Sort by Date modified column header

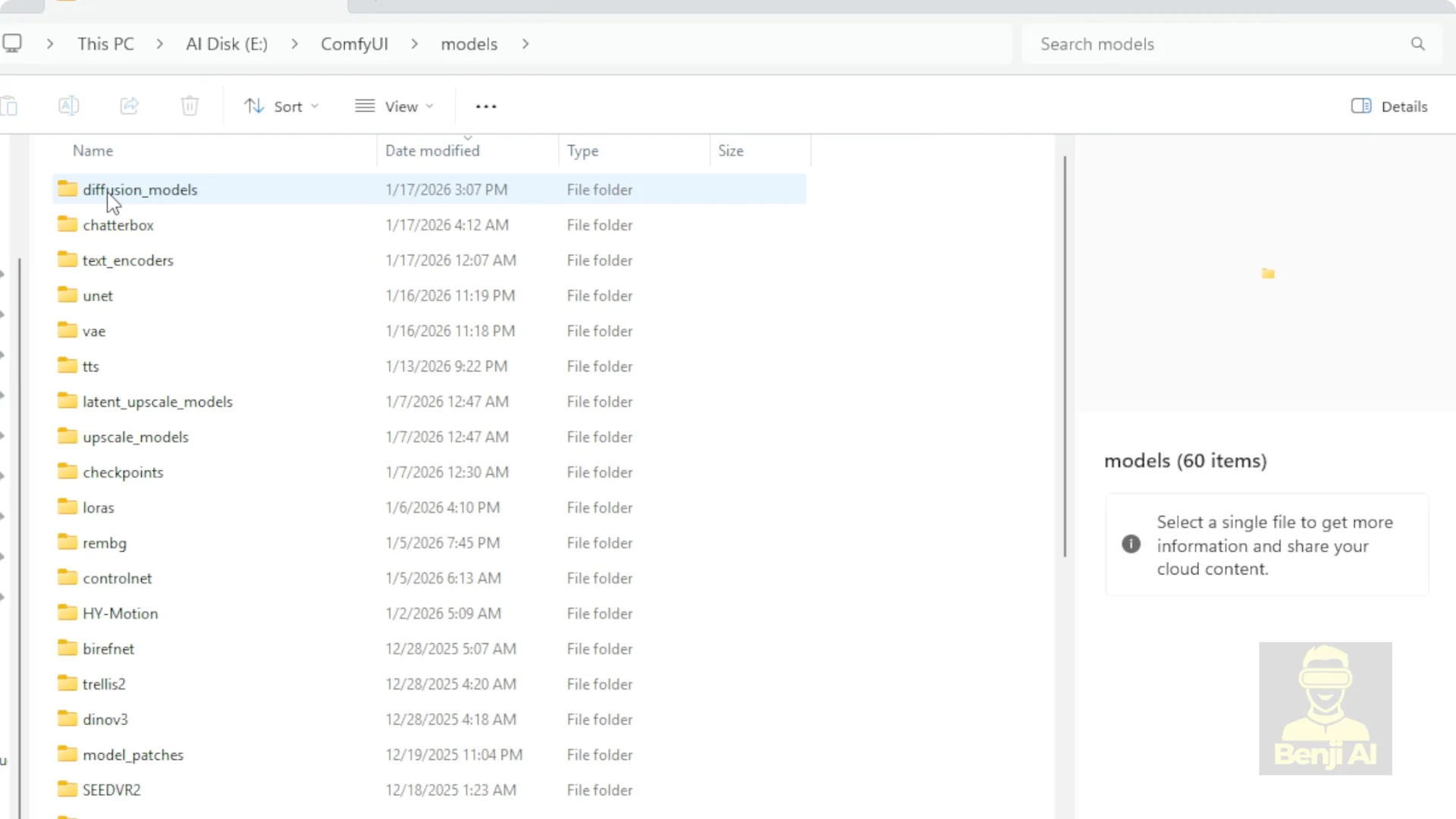click(432, 151)
